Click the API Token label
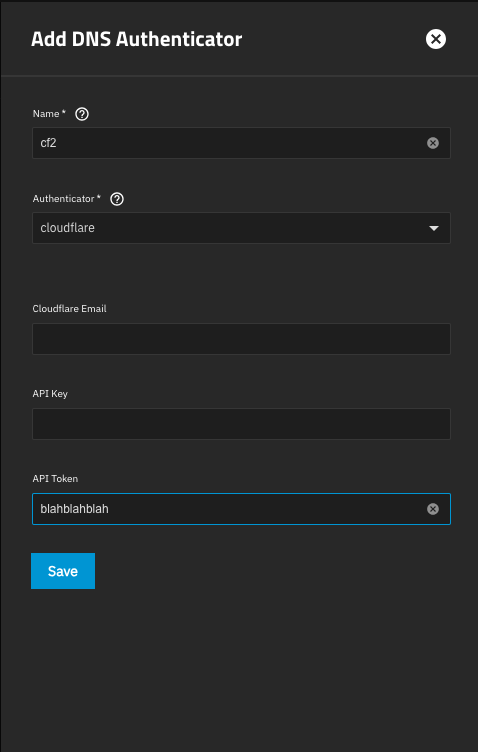 (x=55, y=479)
